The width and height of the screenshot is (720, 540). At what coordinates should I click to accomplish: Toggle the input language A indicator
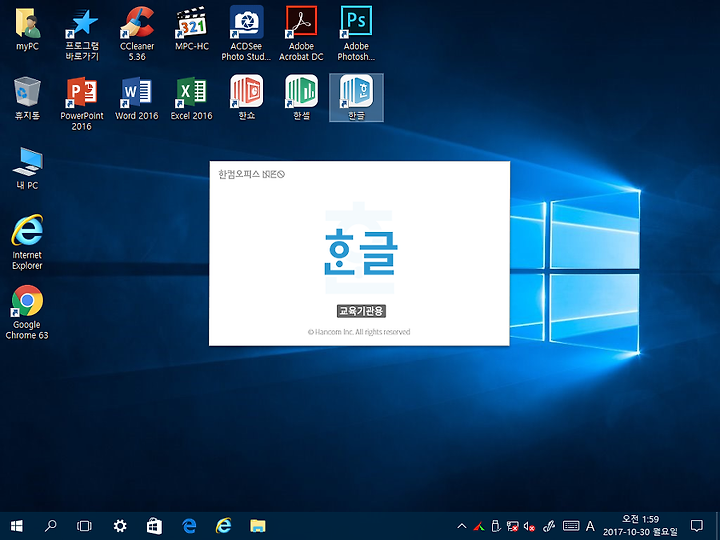coord(590,526)
